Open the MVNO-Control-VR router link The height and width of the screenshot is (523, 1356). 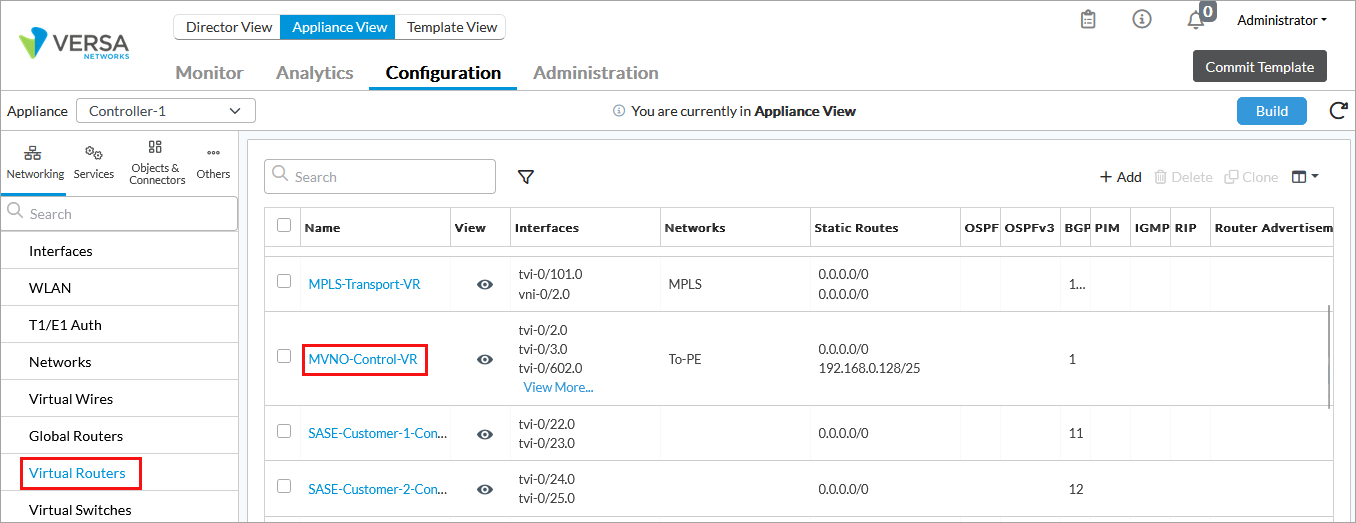[x=363, y=359]
